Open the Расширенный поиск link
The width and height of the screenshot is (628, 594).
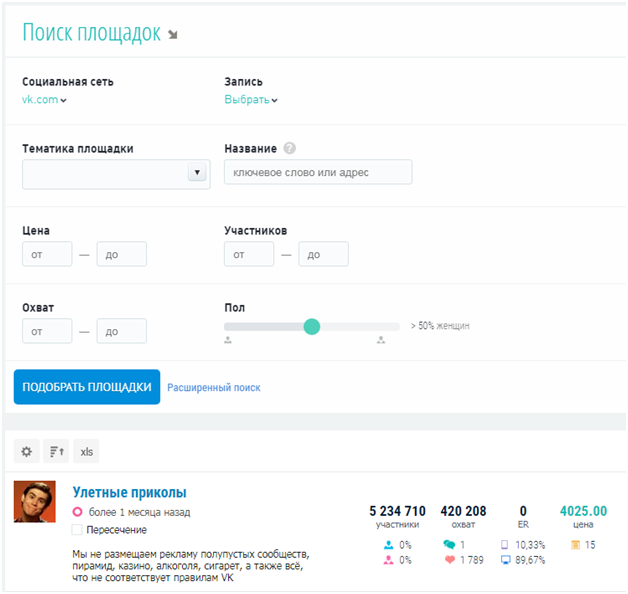coord(213,387)
